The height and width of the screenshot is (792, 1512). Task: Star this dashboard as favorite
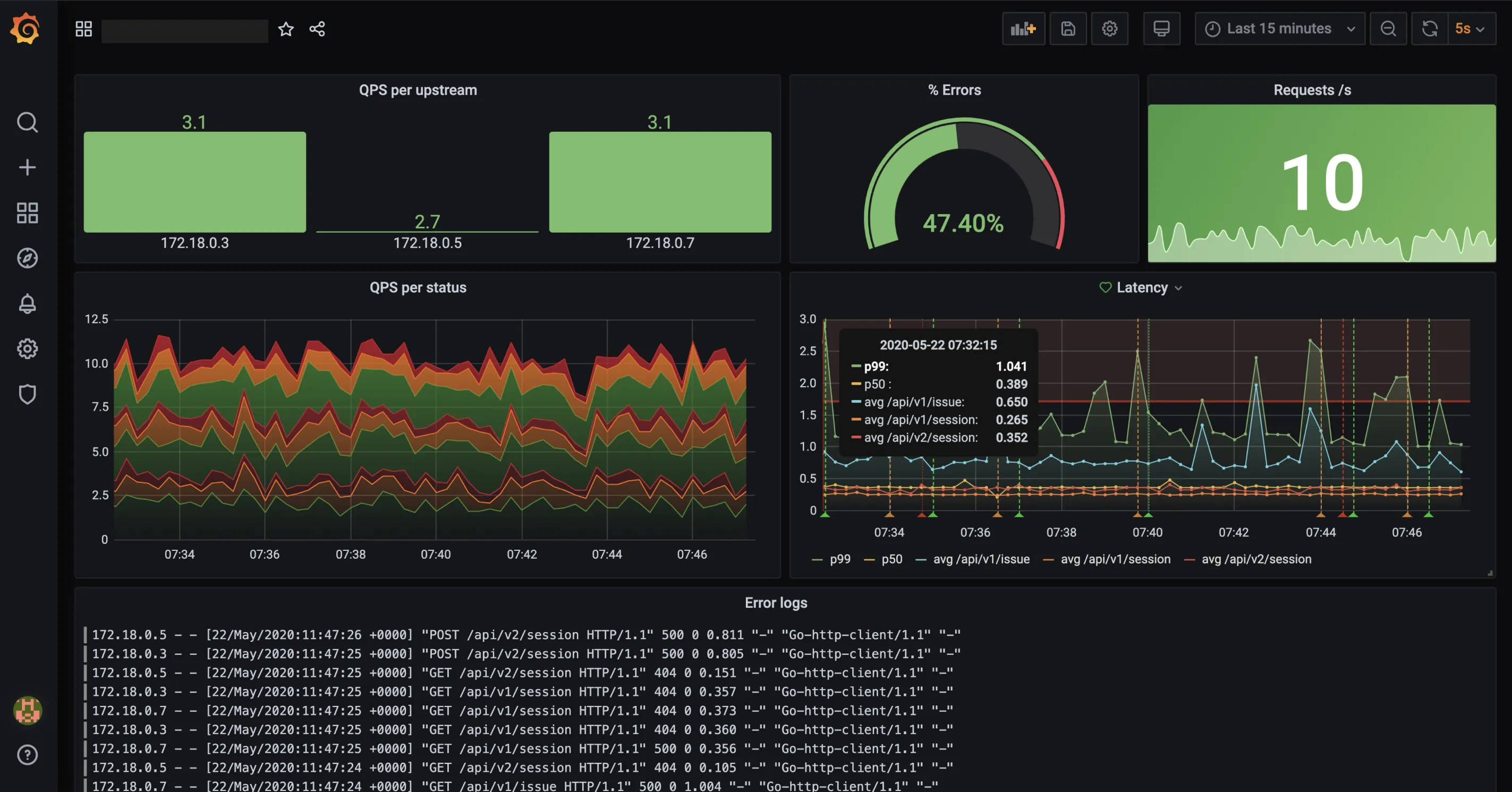point(286,29)
